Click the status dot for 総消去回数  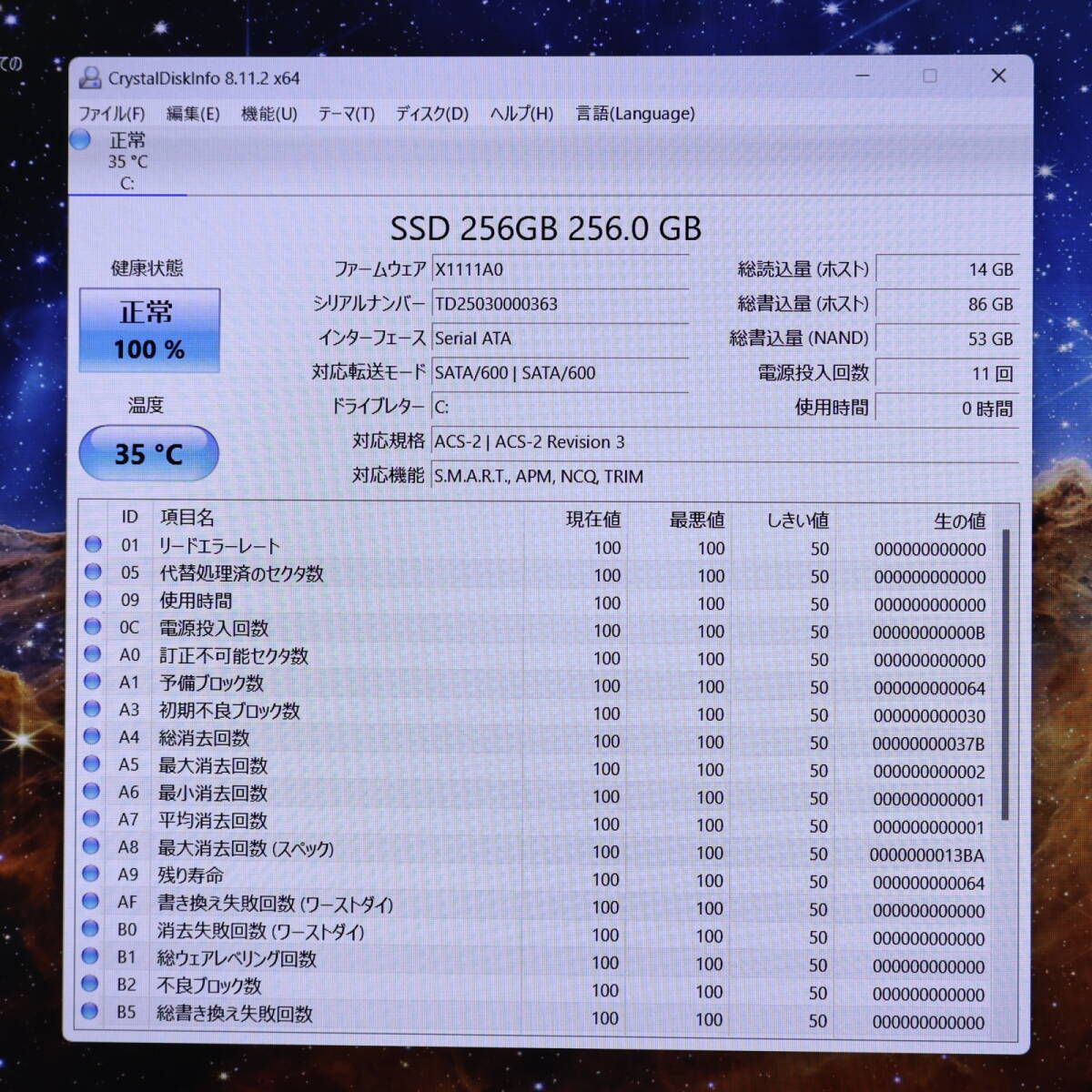[92, 735]
